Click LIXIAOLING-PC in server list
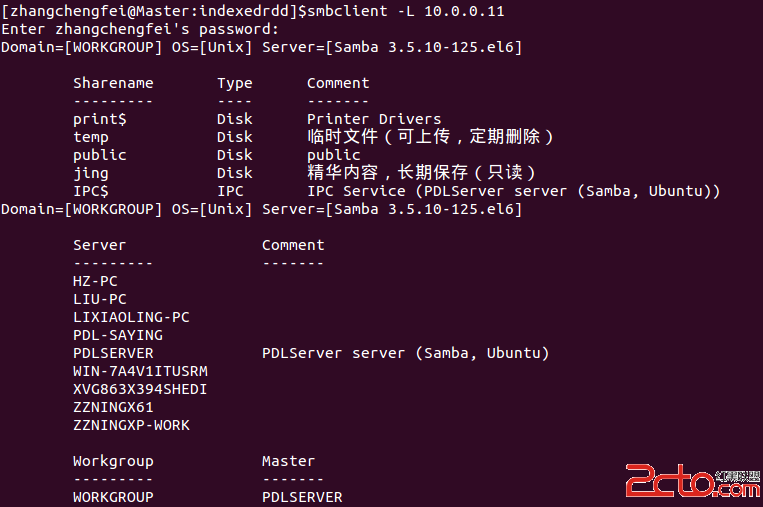This screenshot has width=763, height=507. 131,317
